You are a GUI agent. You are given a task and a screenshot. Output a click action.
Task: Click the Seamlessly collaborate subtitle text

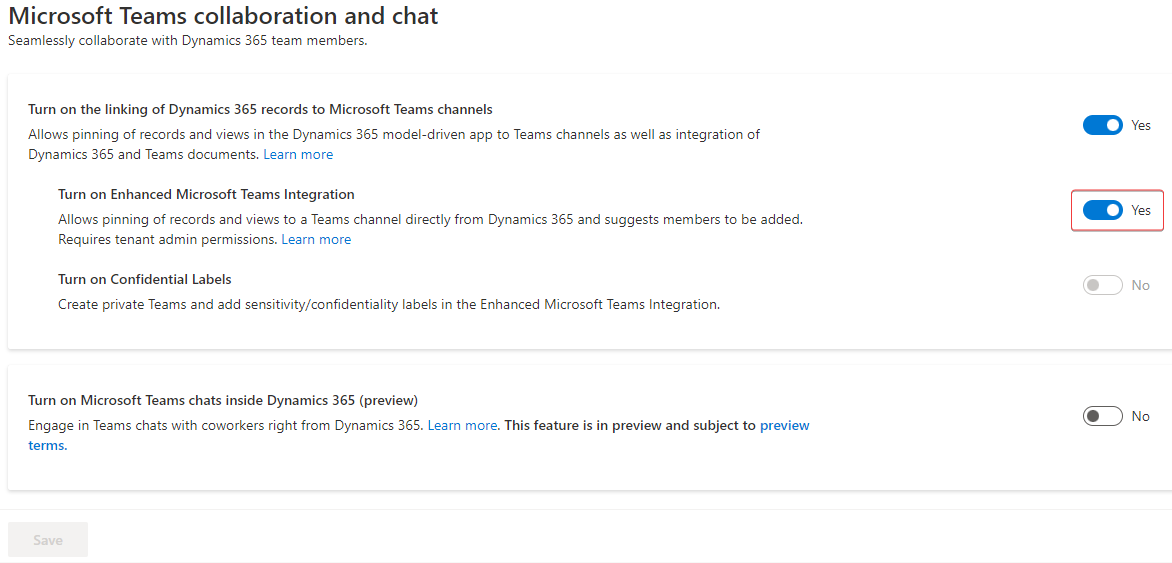[188, 40]
